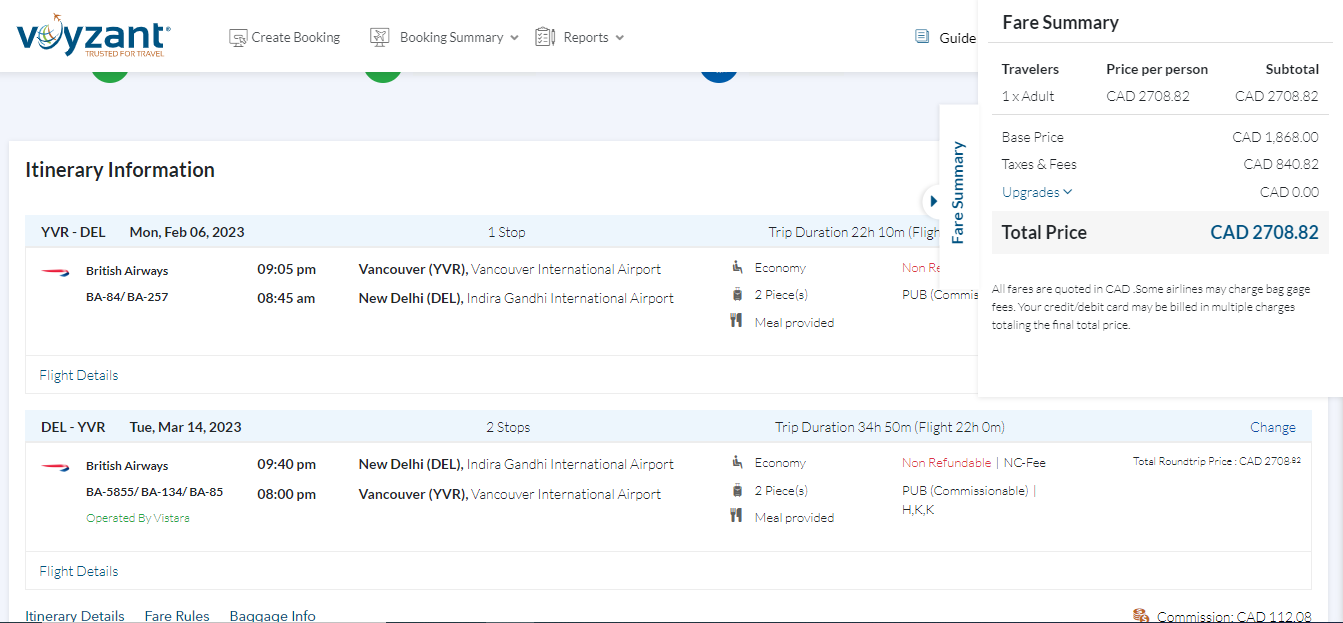The height and width of the screenshot is (623, 1343).
Task: Click the Voyzant logo
Action: 93,36
